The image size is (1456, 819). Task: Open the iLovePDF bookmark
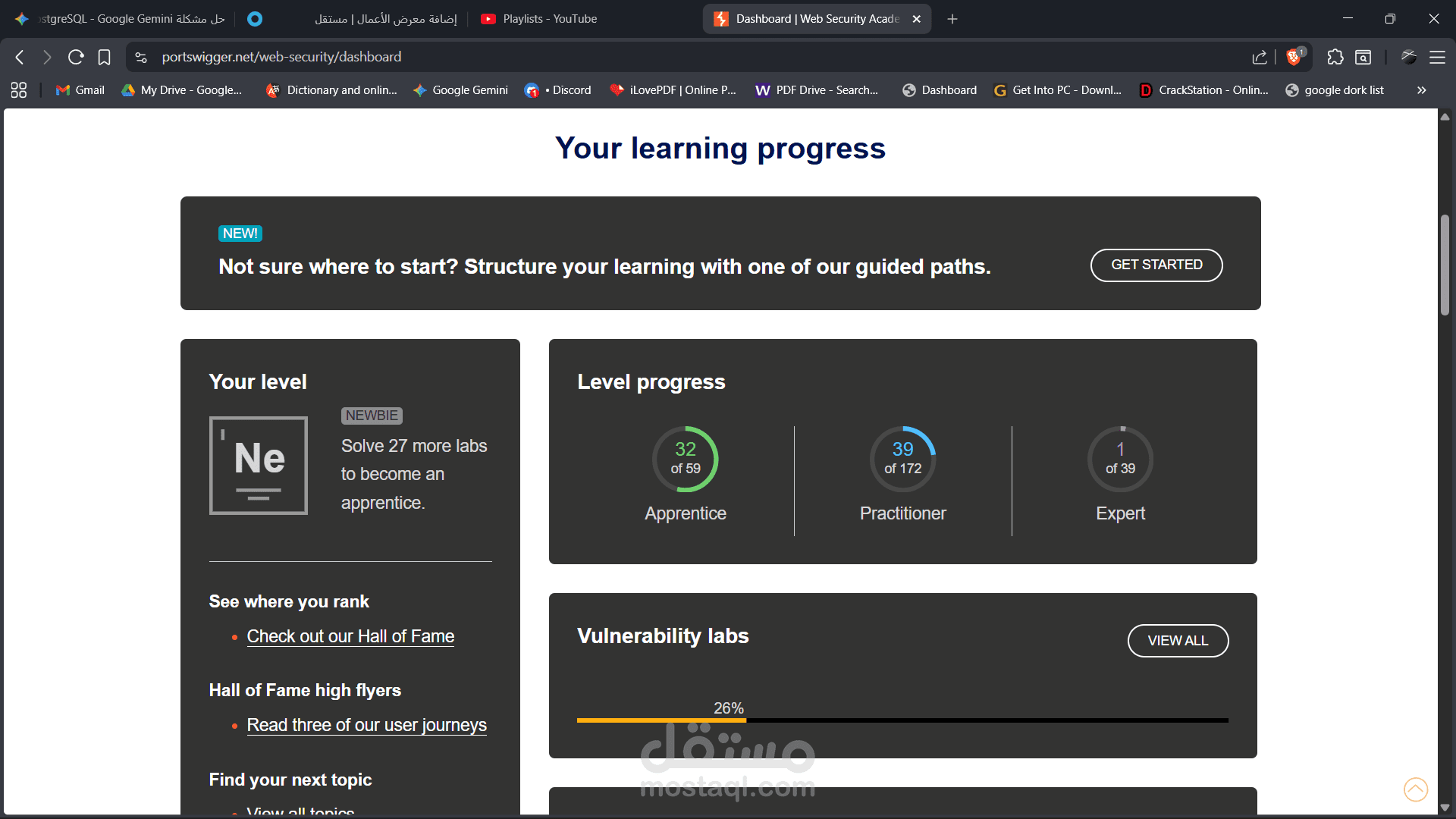pyautogui.click(x=672, y=89)
